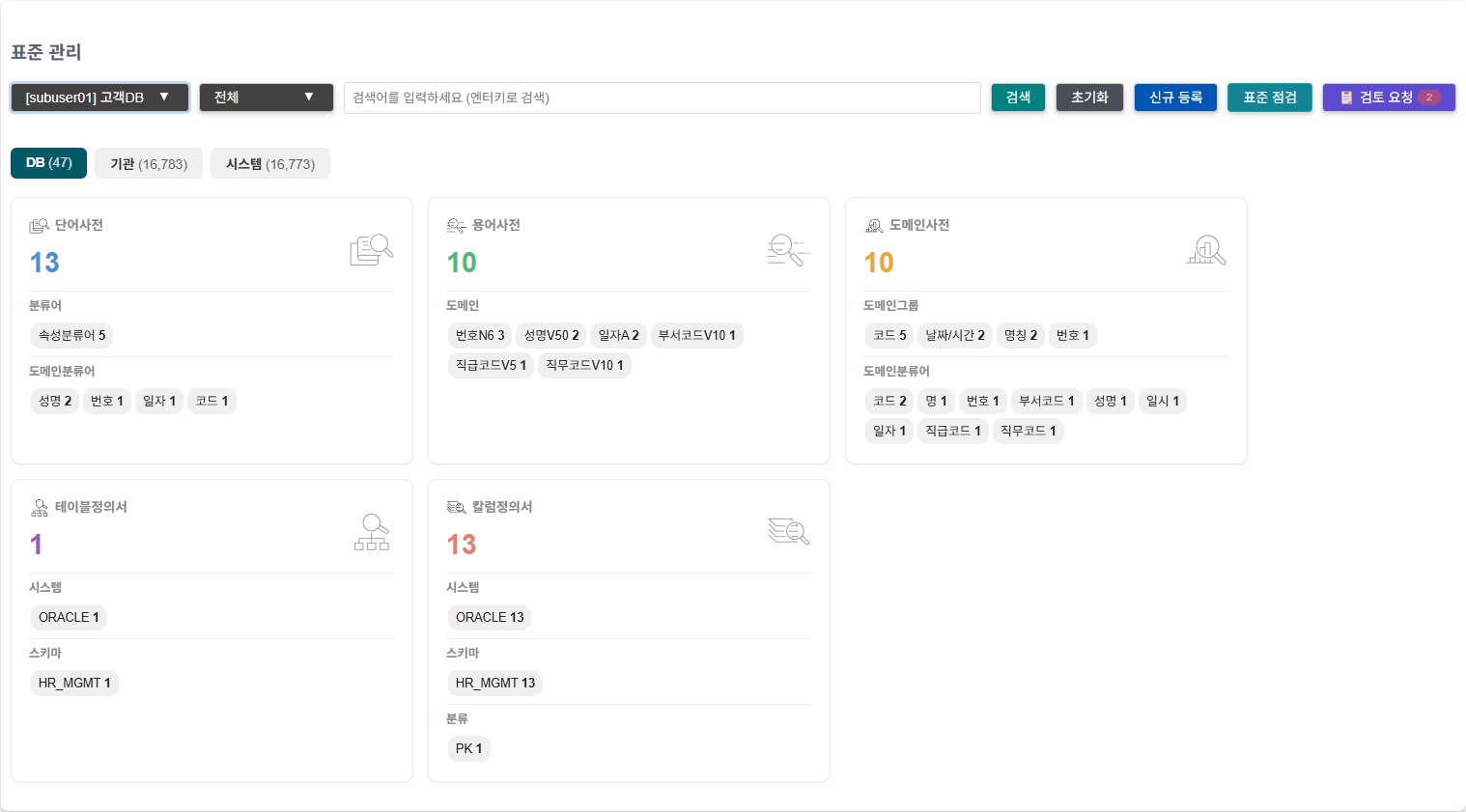The image size is (1466, 812).
Task: Select the 번호 1 chip in 단어사전
Action: (107, 401)
